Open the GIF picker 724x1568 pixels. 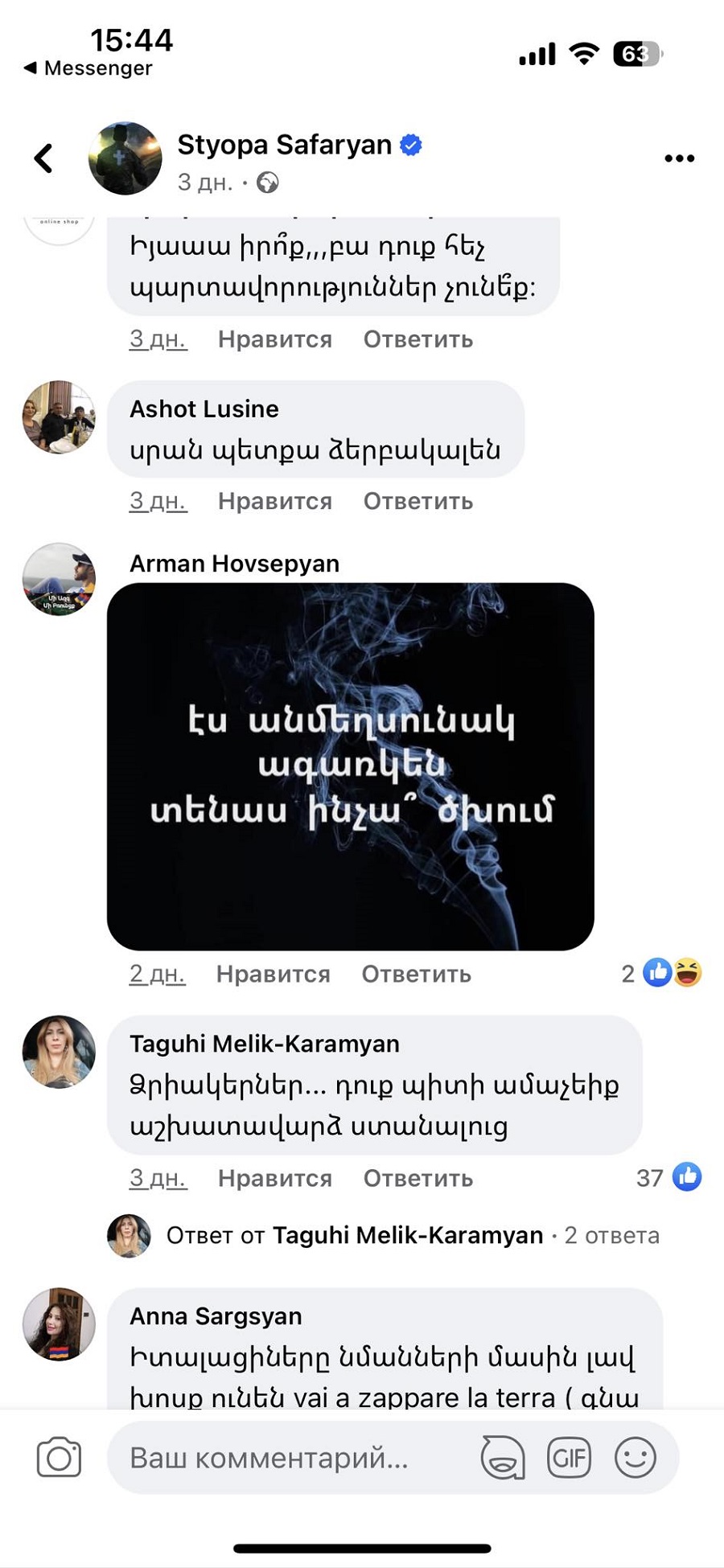point(569,1457)
